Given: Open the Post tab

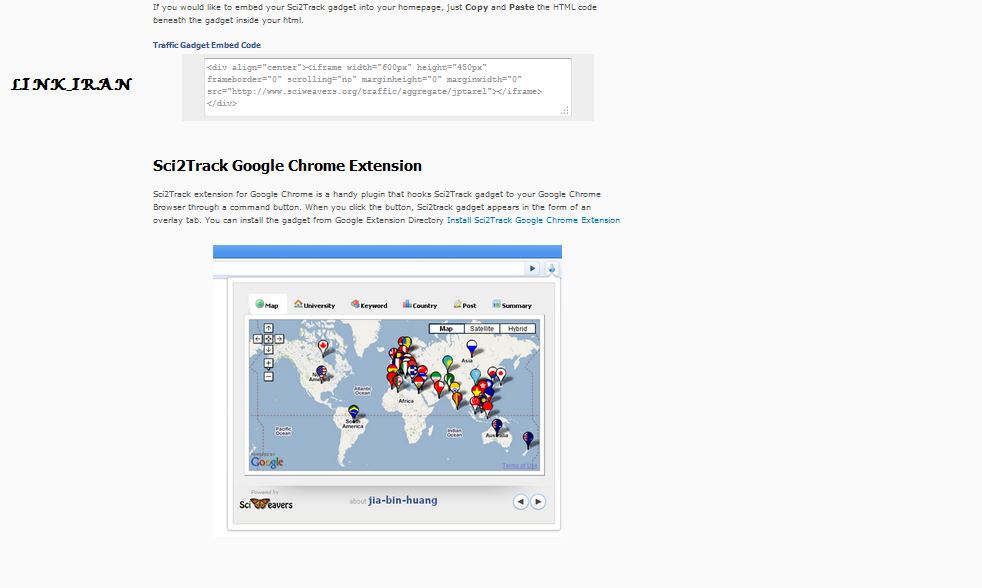Looking at the screenshot, I should [465, 305].
